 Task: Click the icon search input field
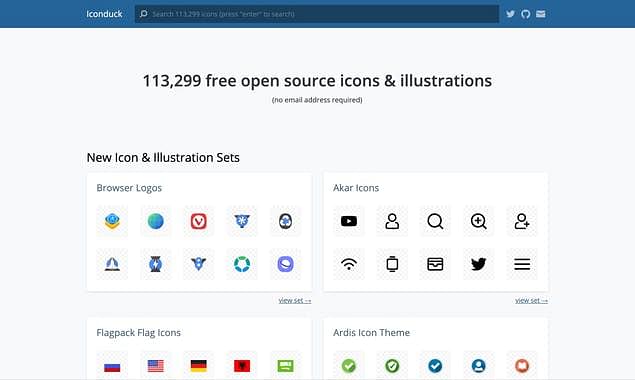coord(317,14)
